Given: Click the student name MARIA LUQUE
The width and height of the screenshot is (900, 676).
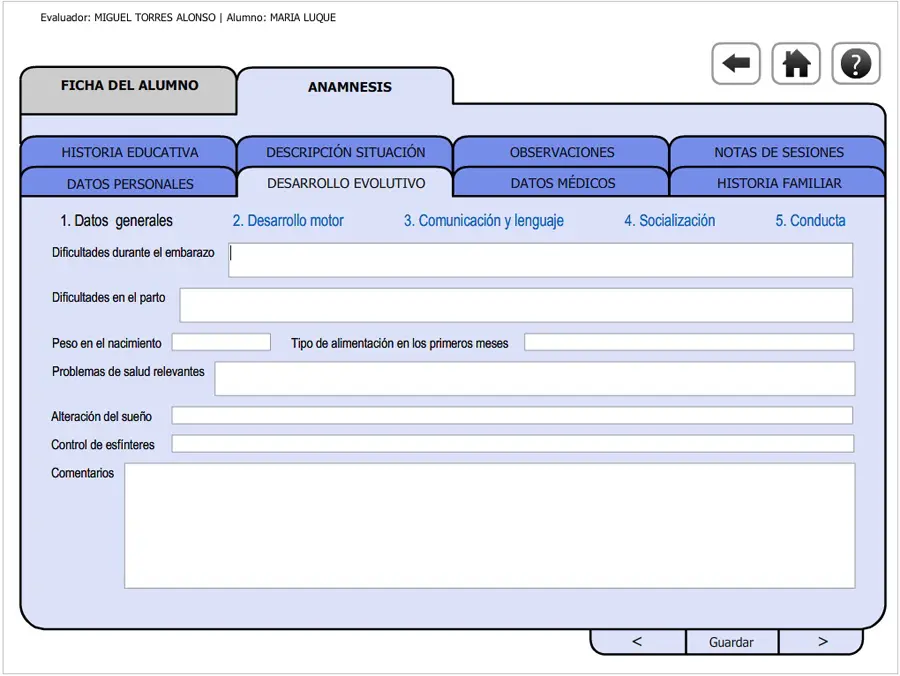Looking at the screenshot, I should tap(303, 17).
